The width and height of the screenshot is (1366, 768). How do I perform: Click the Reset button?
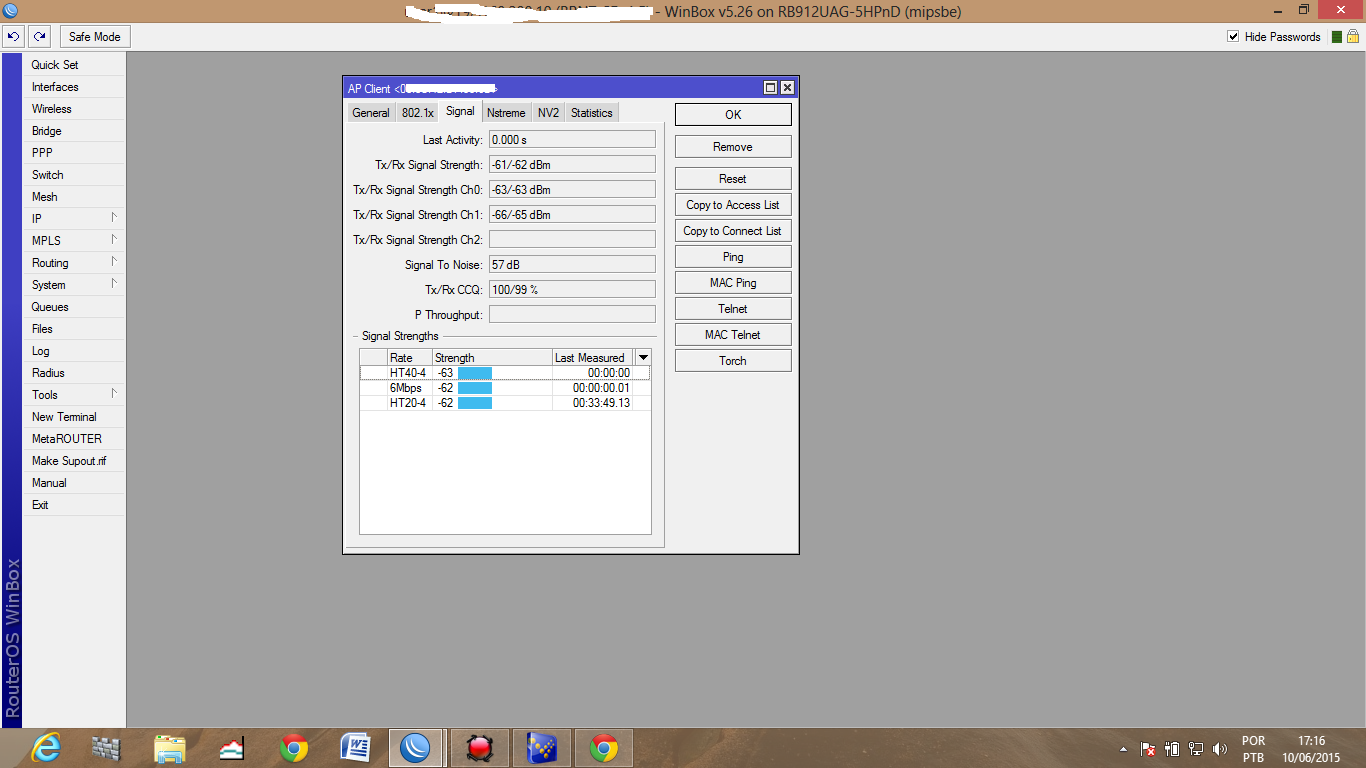pyautogui.click(x=733, y=179)
